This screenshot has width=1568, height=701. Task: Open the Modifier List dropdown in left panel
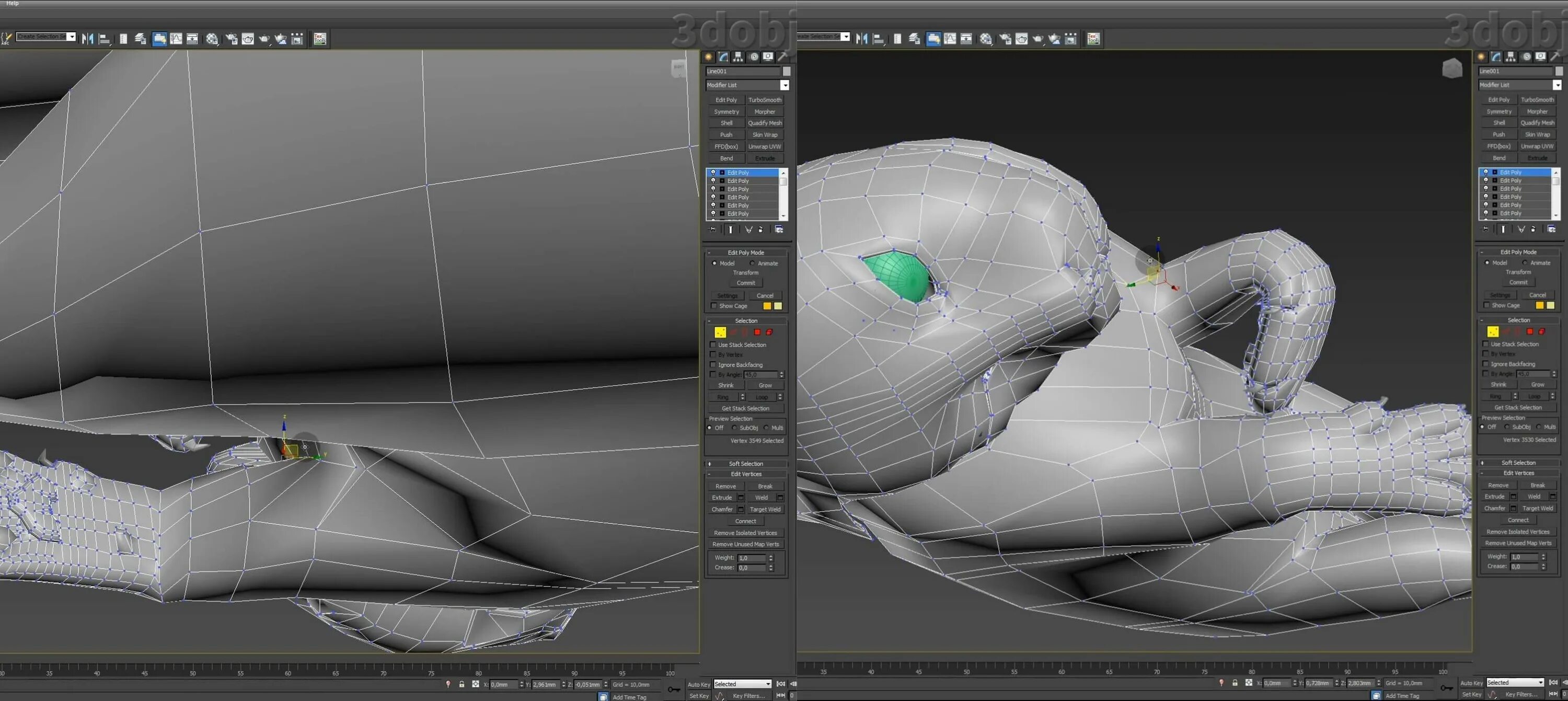pos(785,85)
